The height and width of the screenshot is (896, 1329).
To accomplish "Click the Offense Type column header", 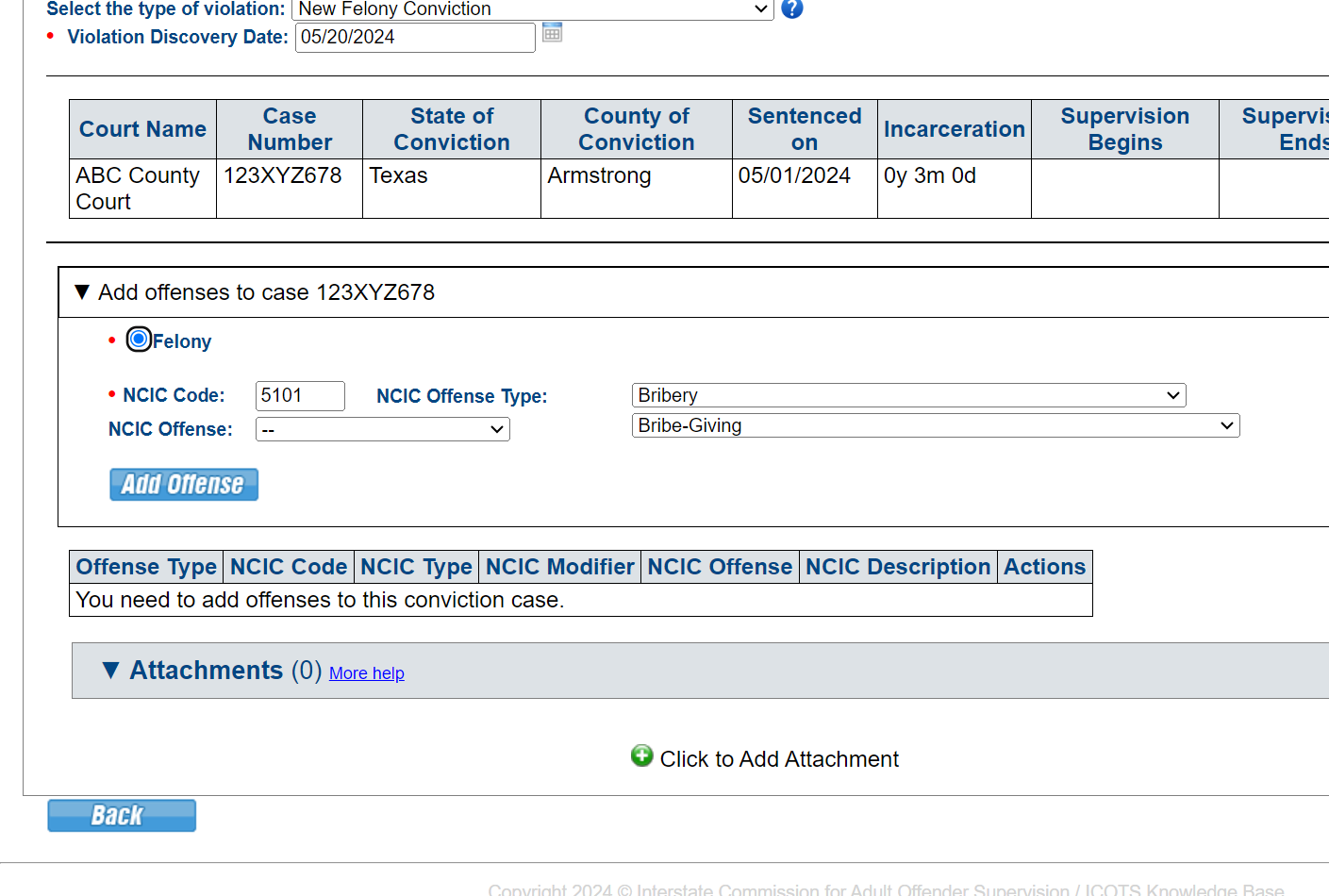I will click(146, 567).
